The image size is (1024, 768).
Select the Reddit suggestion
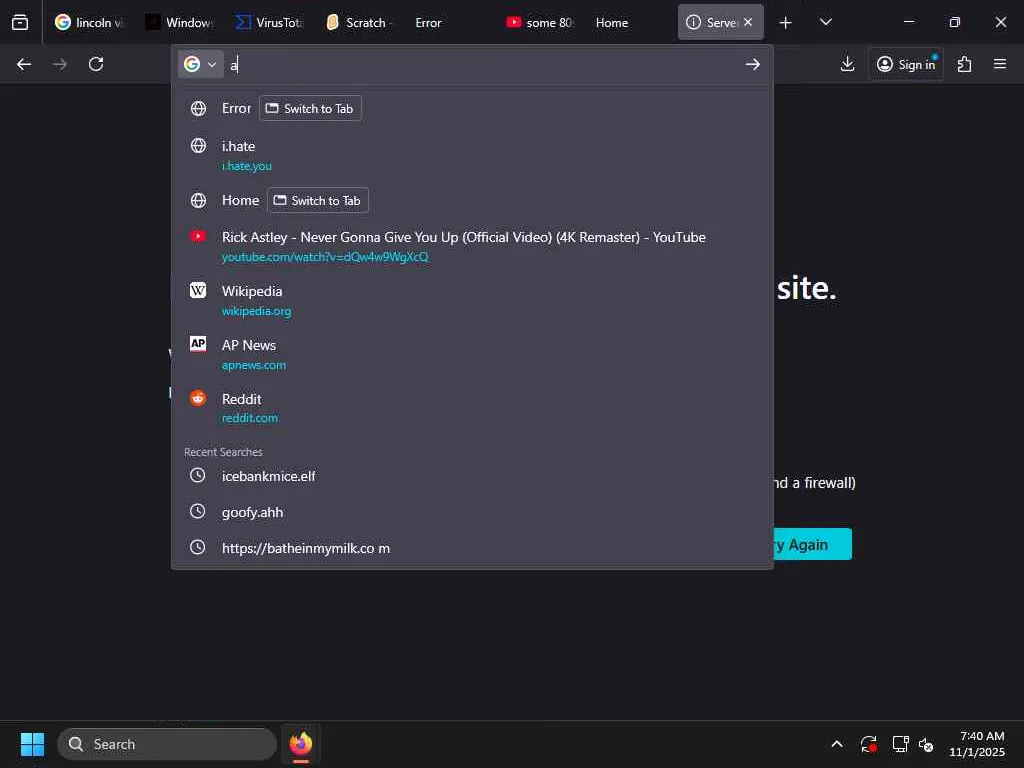pyautogui.click(x=472, y=408)
